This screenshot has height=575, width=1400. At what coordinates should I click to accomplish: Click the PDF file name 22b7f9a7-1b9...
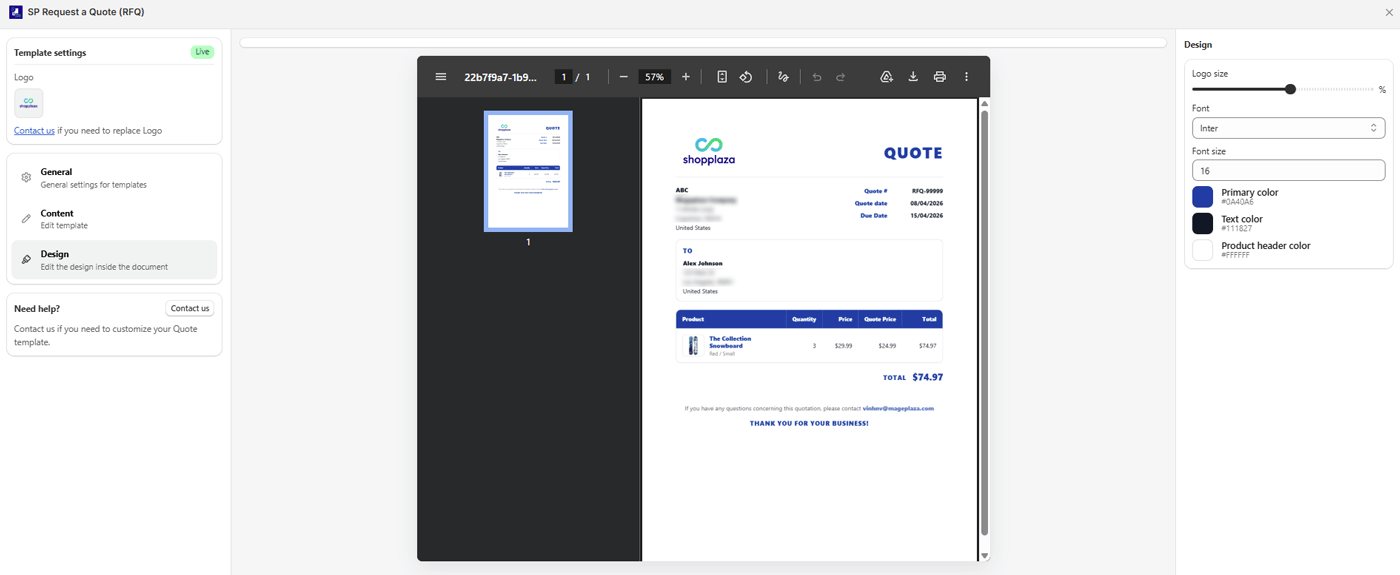pyautogui.click(x=500, y=77)
